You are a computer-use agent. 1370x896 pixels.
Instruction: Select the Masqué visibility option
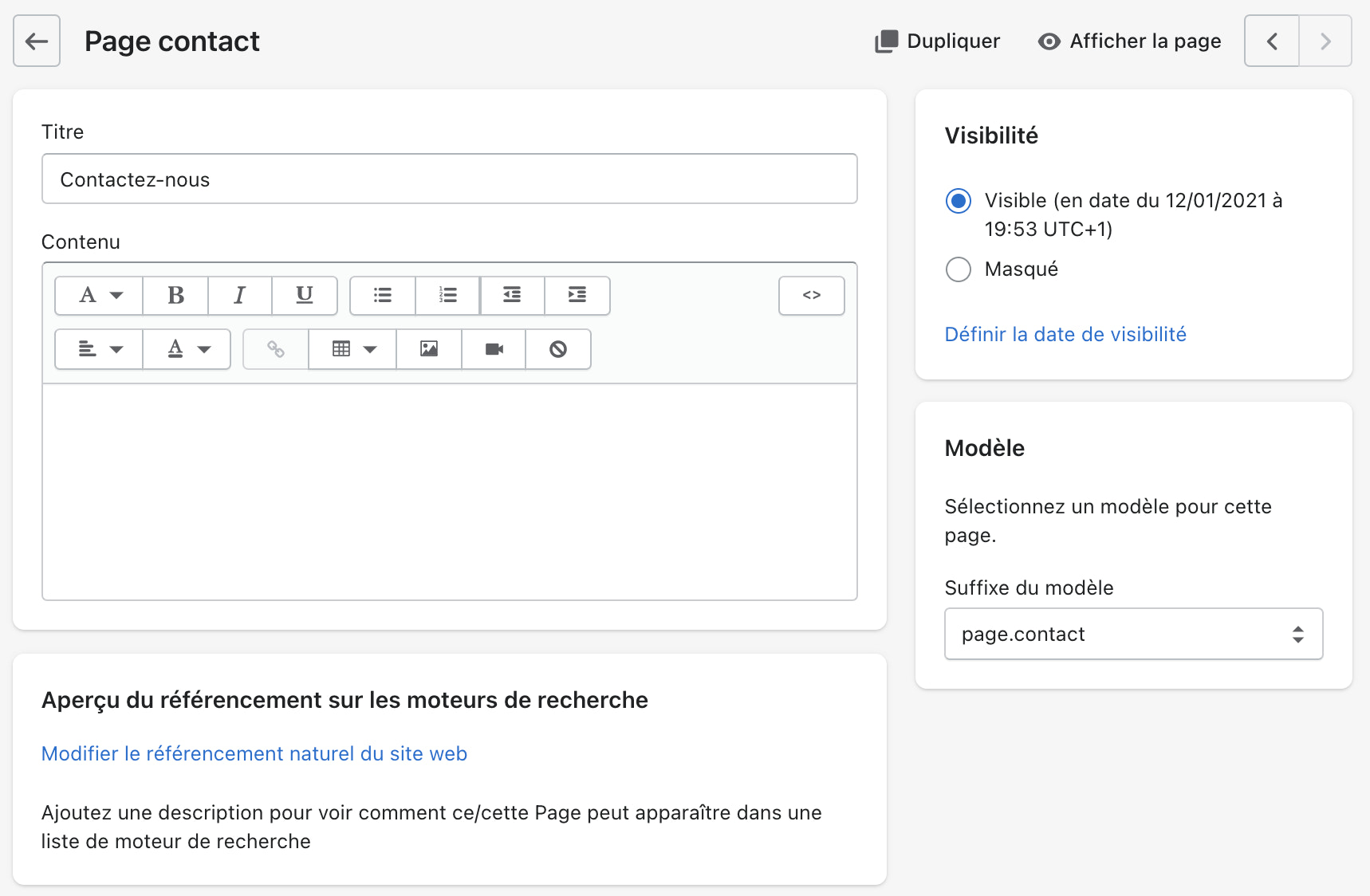[x=959, y=269]
